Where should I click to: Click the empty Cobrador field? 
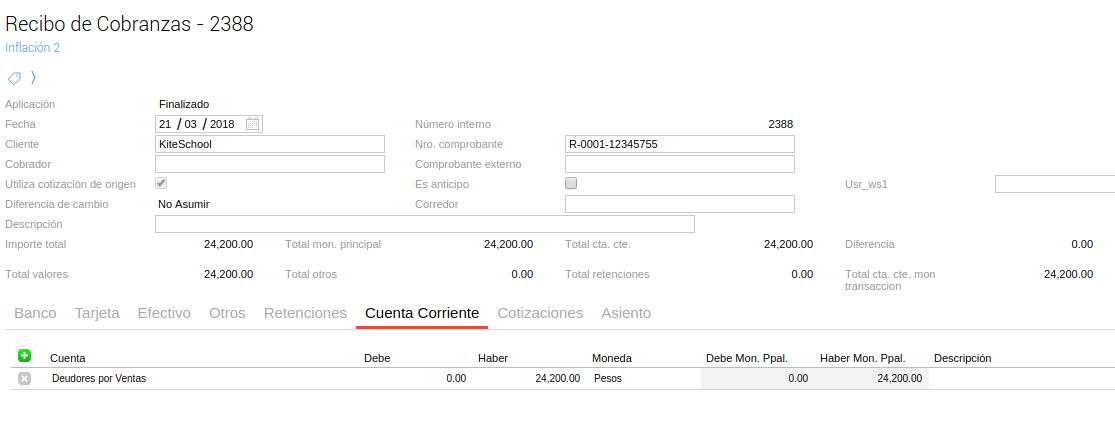pos(270,164)
